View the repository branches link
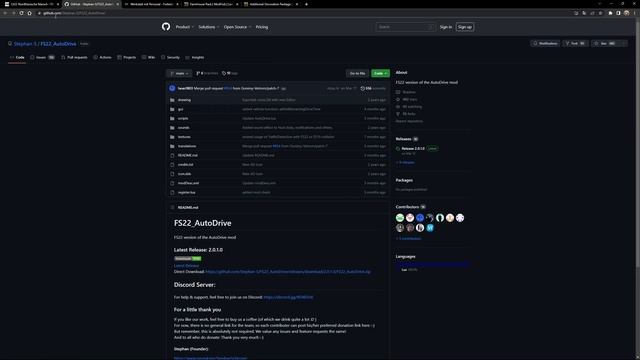 coord(207,73)
